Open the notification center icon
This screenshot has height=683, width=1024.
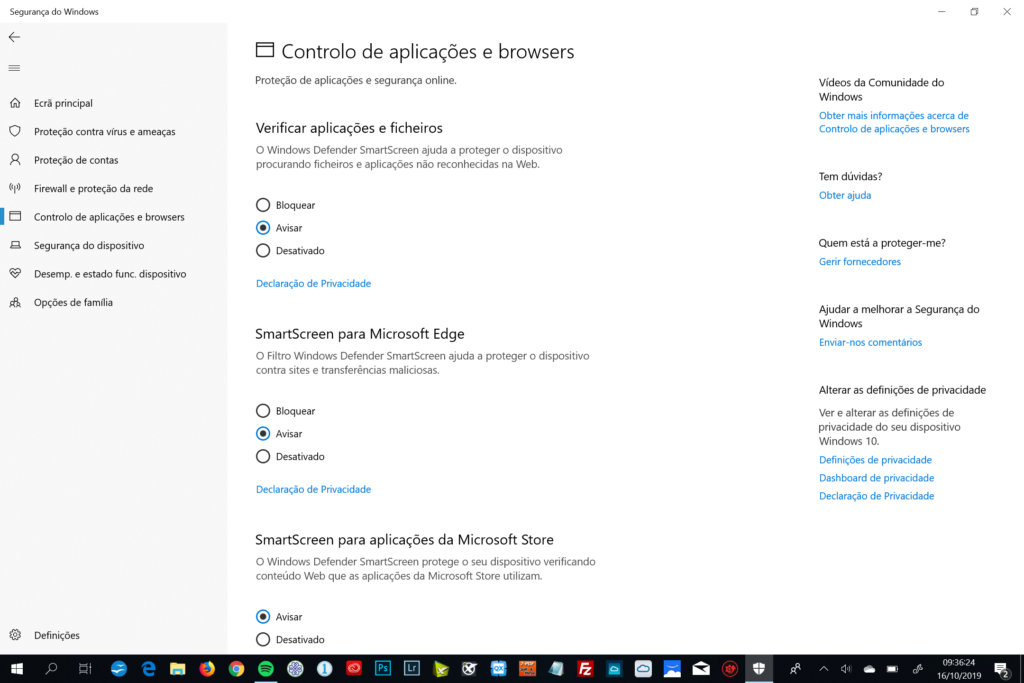pyautogui.click(x=1002, y=669)
